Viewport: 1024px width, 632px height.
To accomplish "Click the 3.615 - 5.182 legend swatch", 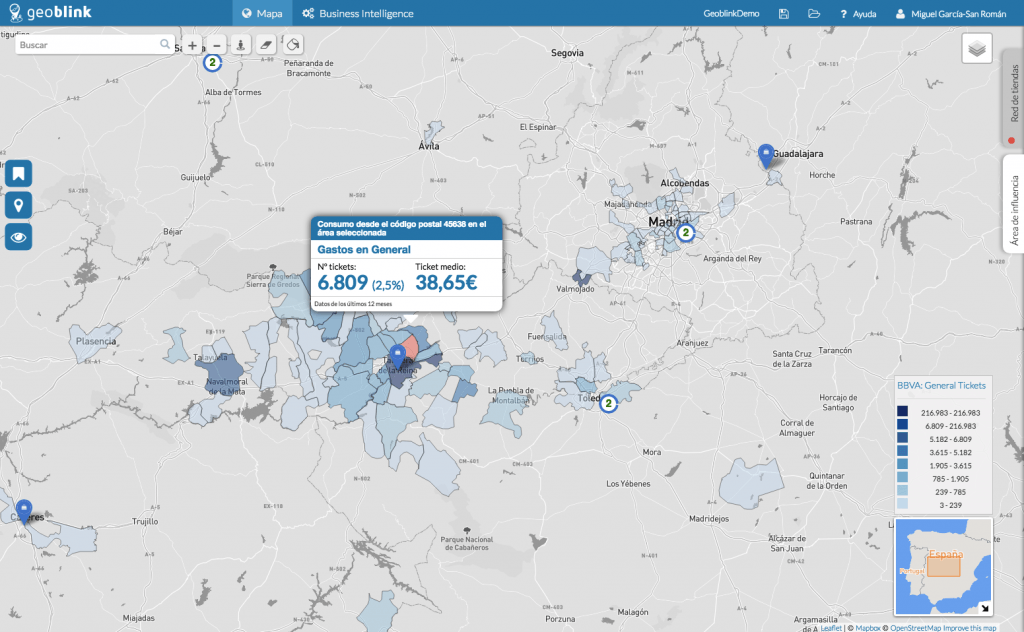I will (x=902, y=451).
